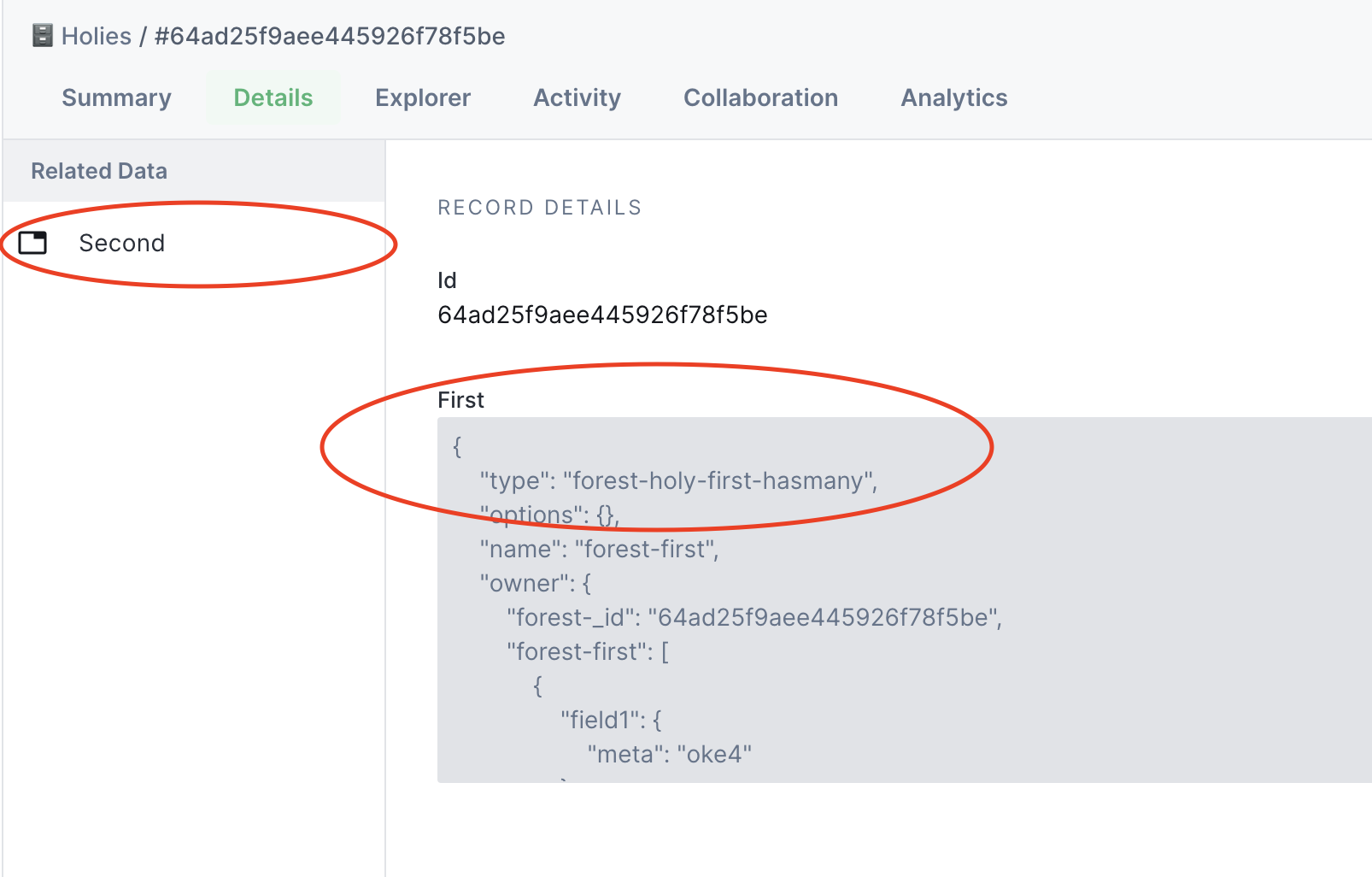Switch to the Activity tab
Screen dimensions: 1372x877
click(x=577, y=97)
